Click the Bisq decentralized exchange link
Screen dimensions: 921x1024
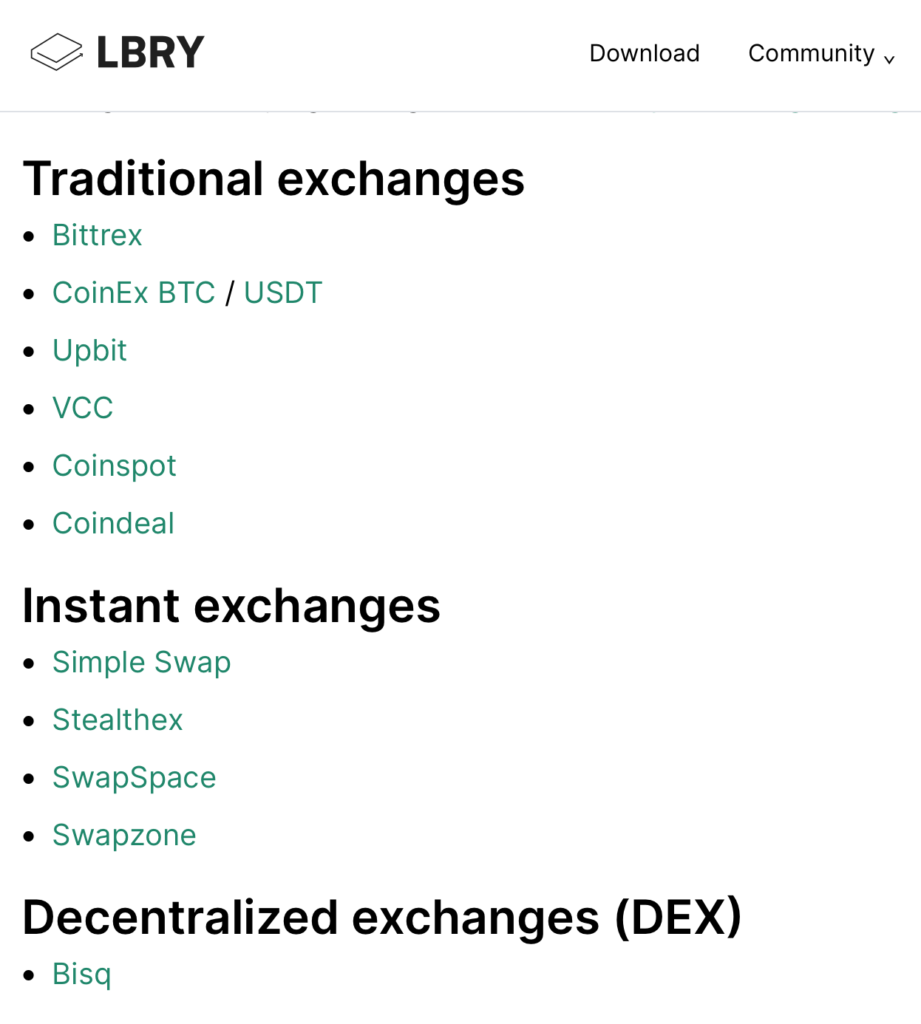point(81,974)
